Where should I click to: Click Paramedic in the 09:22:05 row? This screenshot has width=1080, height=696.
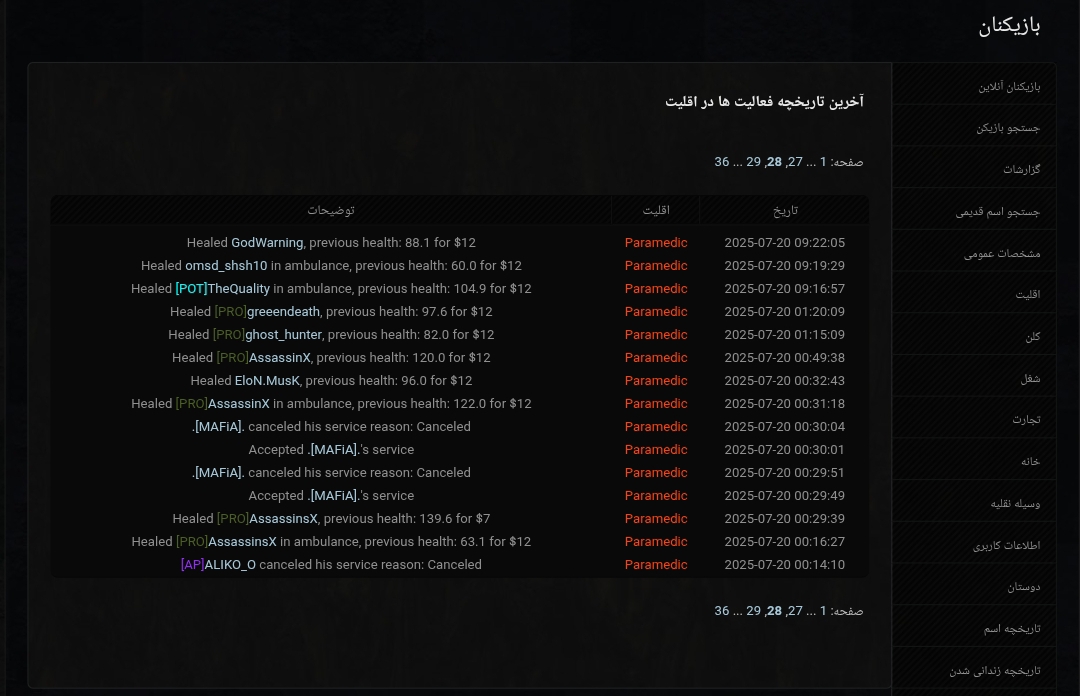pyautogui.click(x=656, y=243)
